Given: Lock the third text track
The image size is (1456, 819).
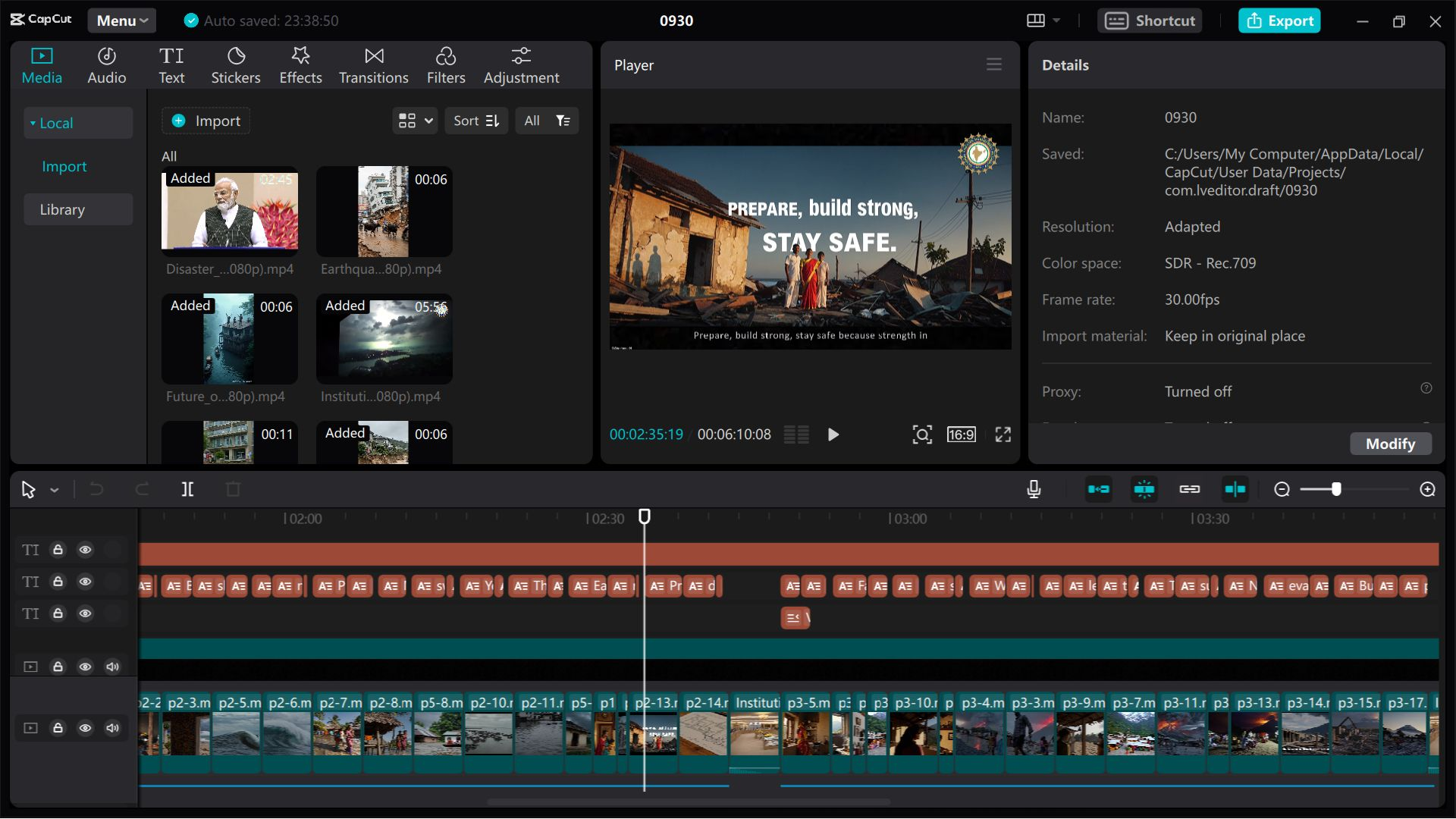Looking at the screenshot, I should 58,613.
